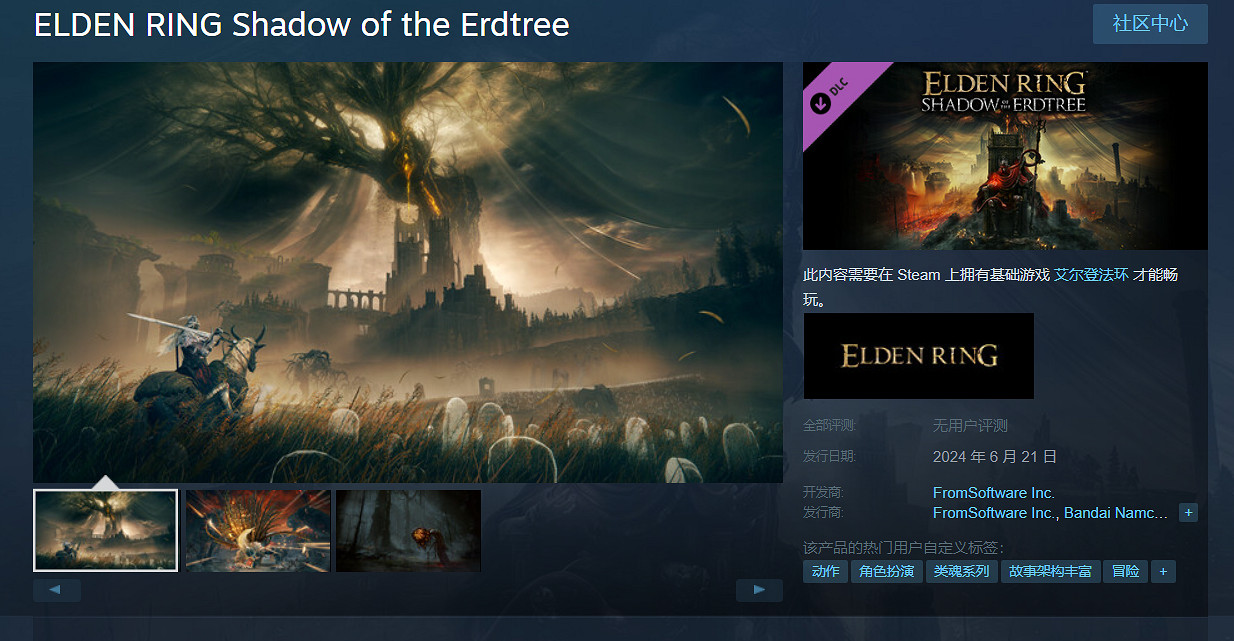This screenshot has height=641, width=1234.
Task: Select the 故事架构丰富 tag
Action: tap(1050, 571)
